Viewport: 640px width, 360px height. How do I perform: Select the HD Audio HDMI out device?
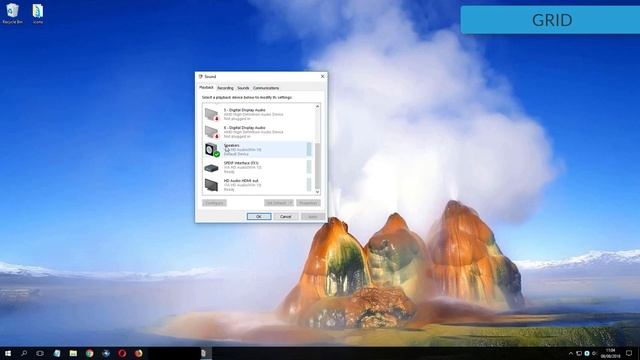coord(258,184)
